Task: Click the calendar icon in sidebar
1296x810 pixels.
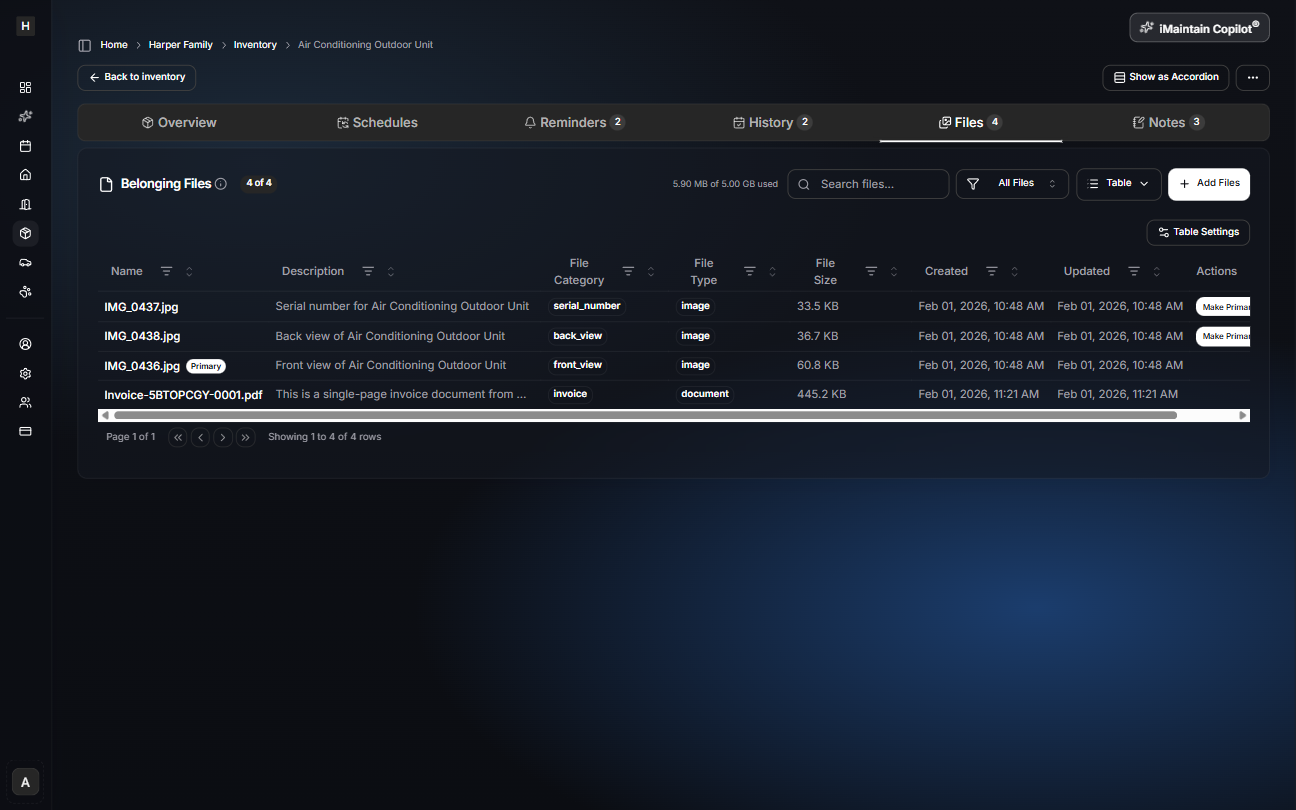Action: click(26, 146)
